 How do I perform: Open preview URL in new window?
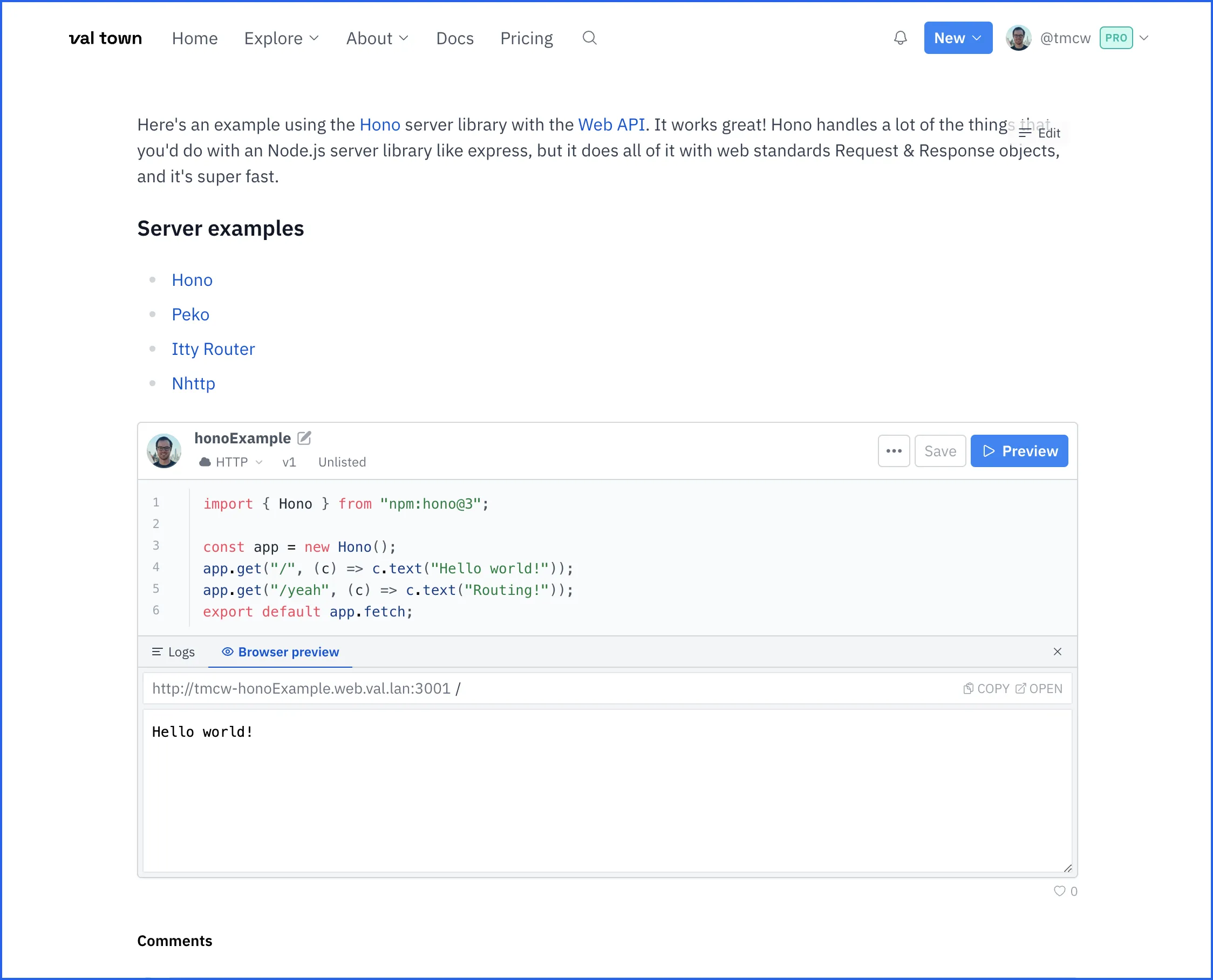point(1039,689)
